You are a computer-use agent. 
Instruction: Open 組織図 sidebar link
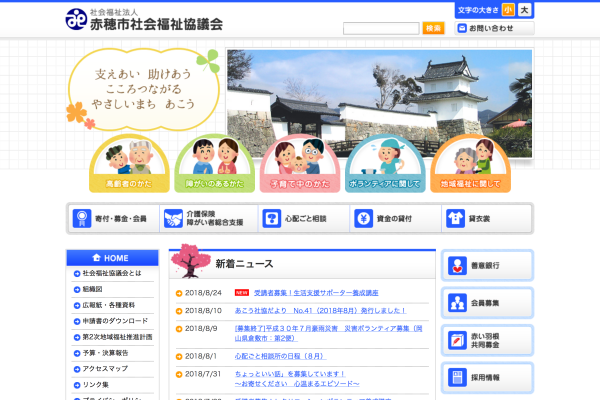coord(92,289)
